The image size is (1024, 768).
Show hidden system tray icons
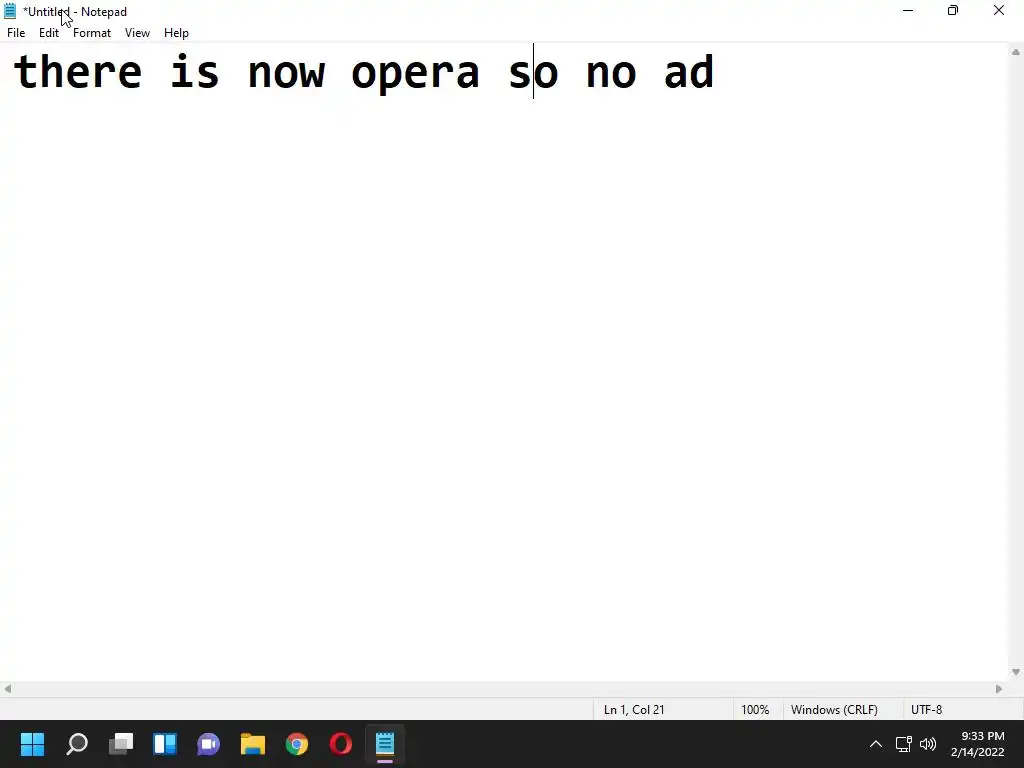pos(876,744)
